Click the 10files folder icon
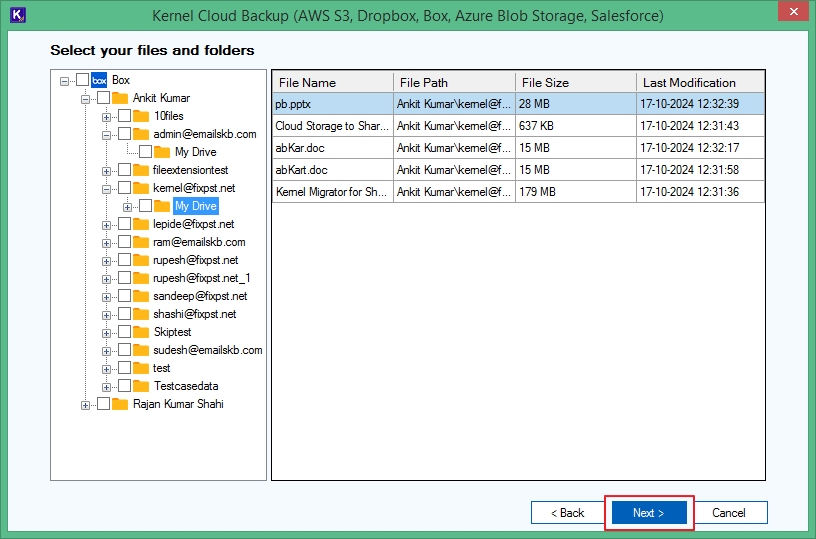Viewport: 816px width, 539px height. [x=141, y=116]
